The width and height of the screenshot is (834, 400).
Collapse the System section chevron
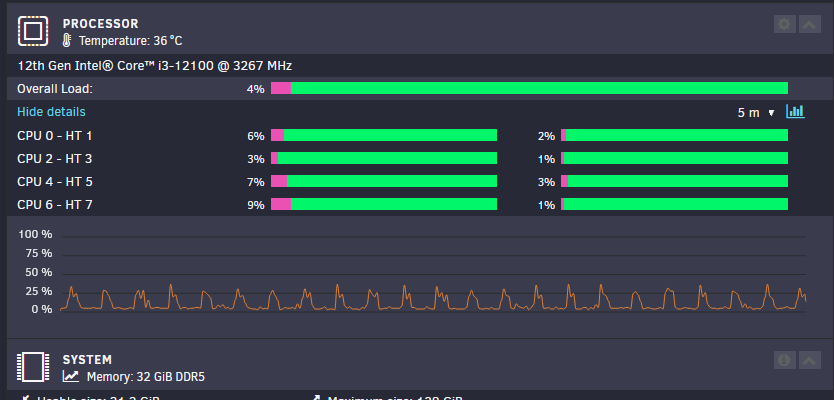click(x=810, y=360)
